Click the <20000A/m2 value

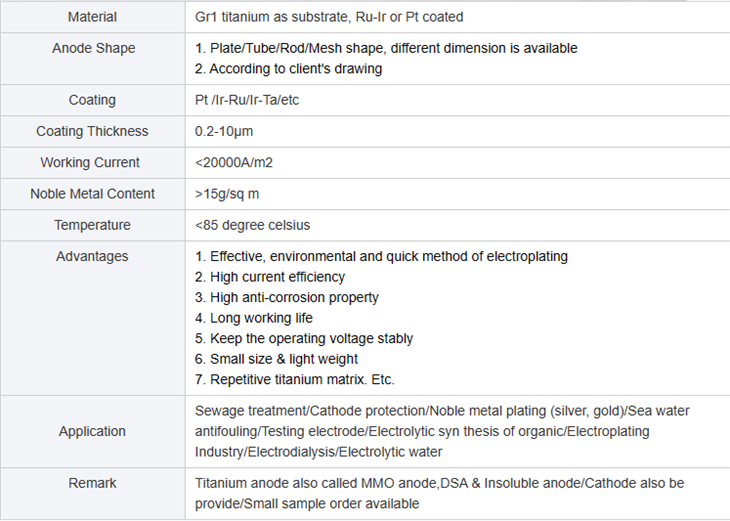(x=234, y=162)
